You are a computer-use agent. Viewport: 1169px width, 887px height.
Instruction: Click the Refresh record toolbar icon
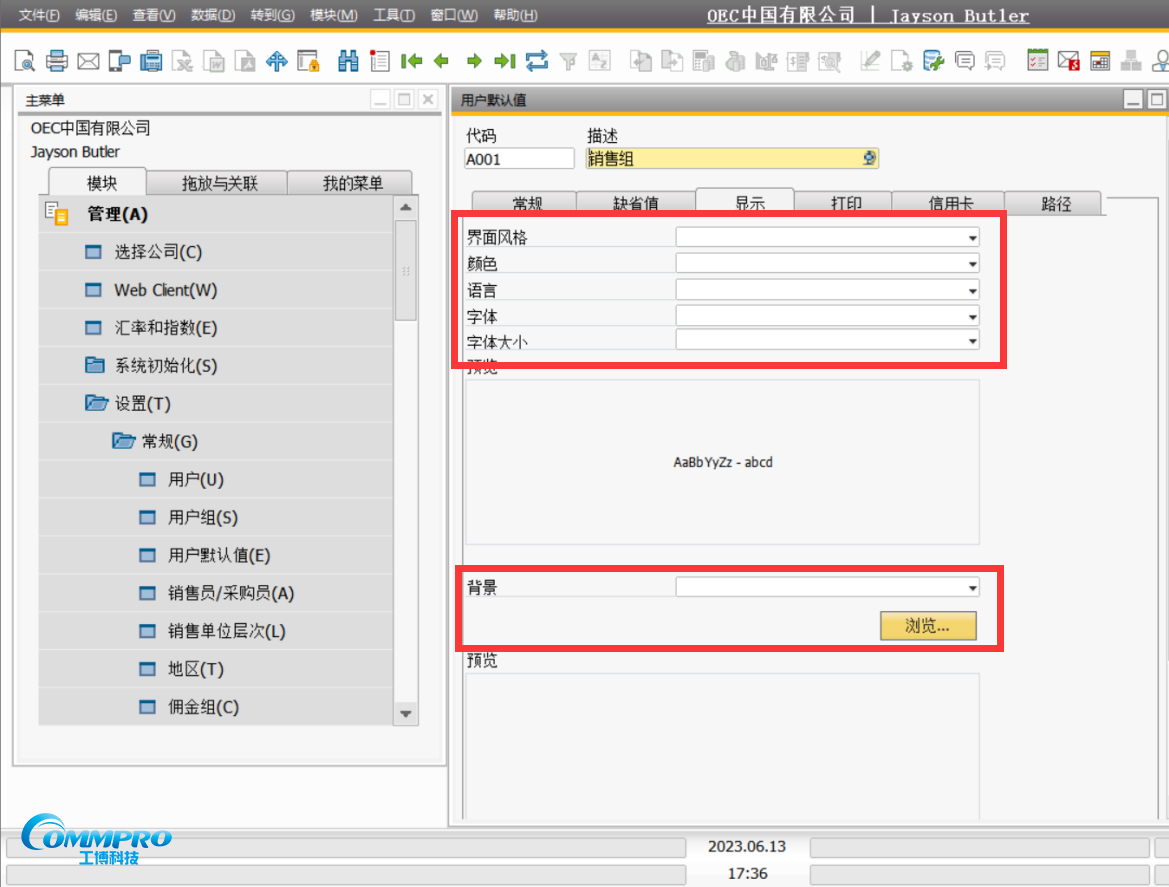tap(537, 61)
